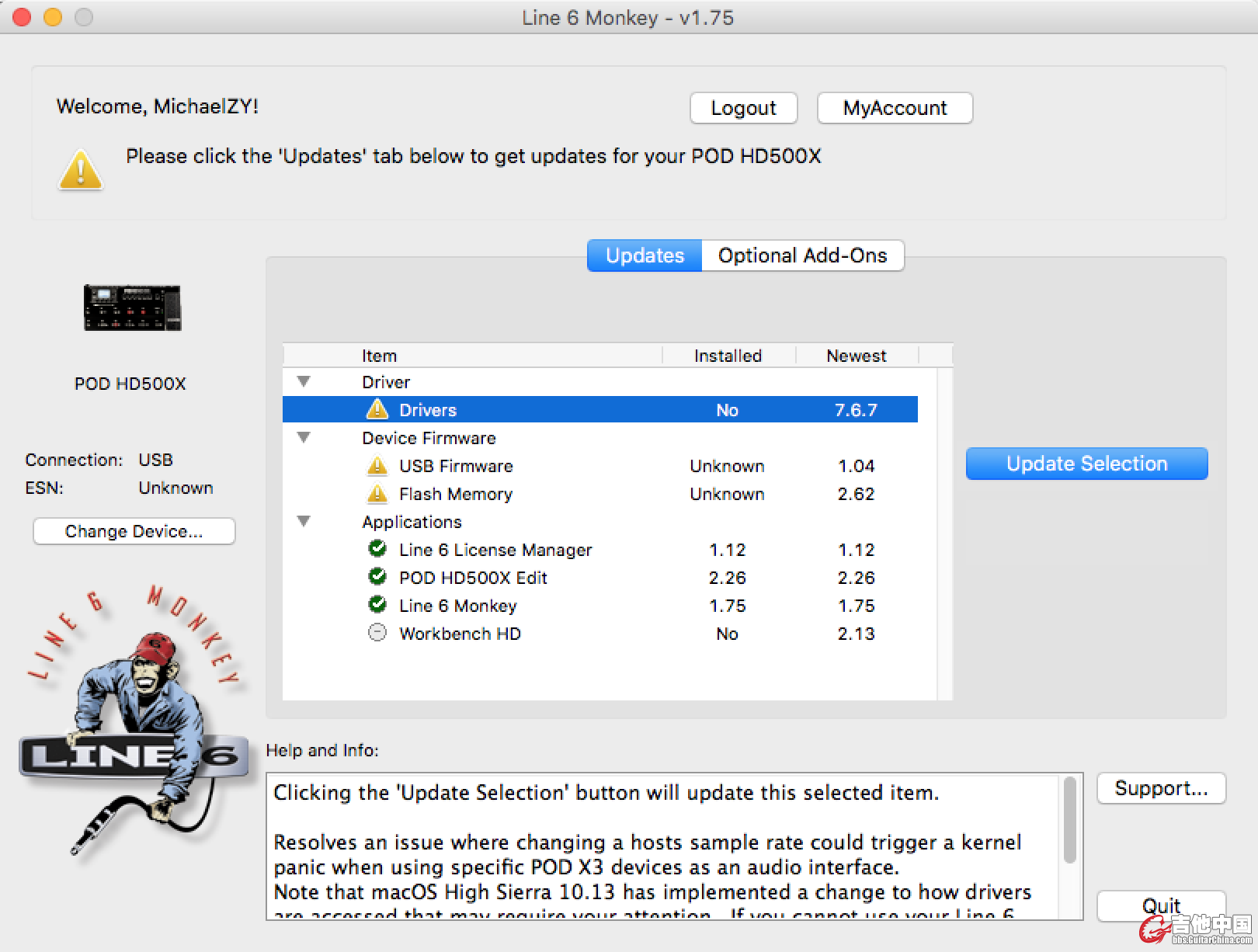The width and height of the screenshot is (1258, 952).
Task: Open the Optional Add-Ons tab
Action: [x=802, y=255]
